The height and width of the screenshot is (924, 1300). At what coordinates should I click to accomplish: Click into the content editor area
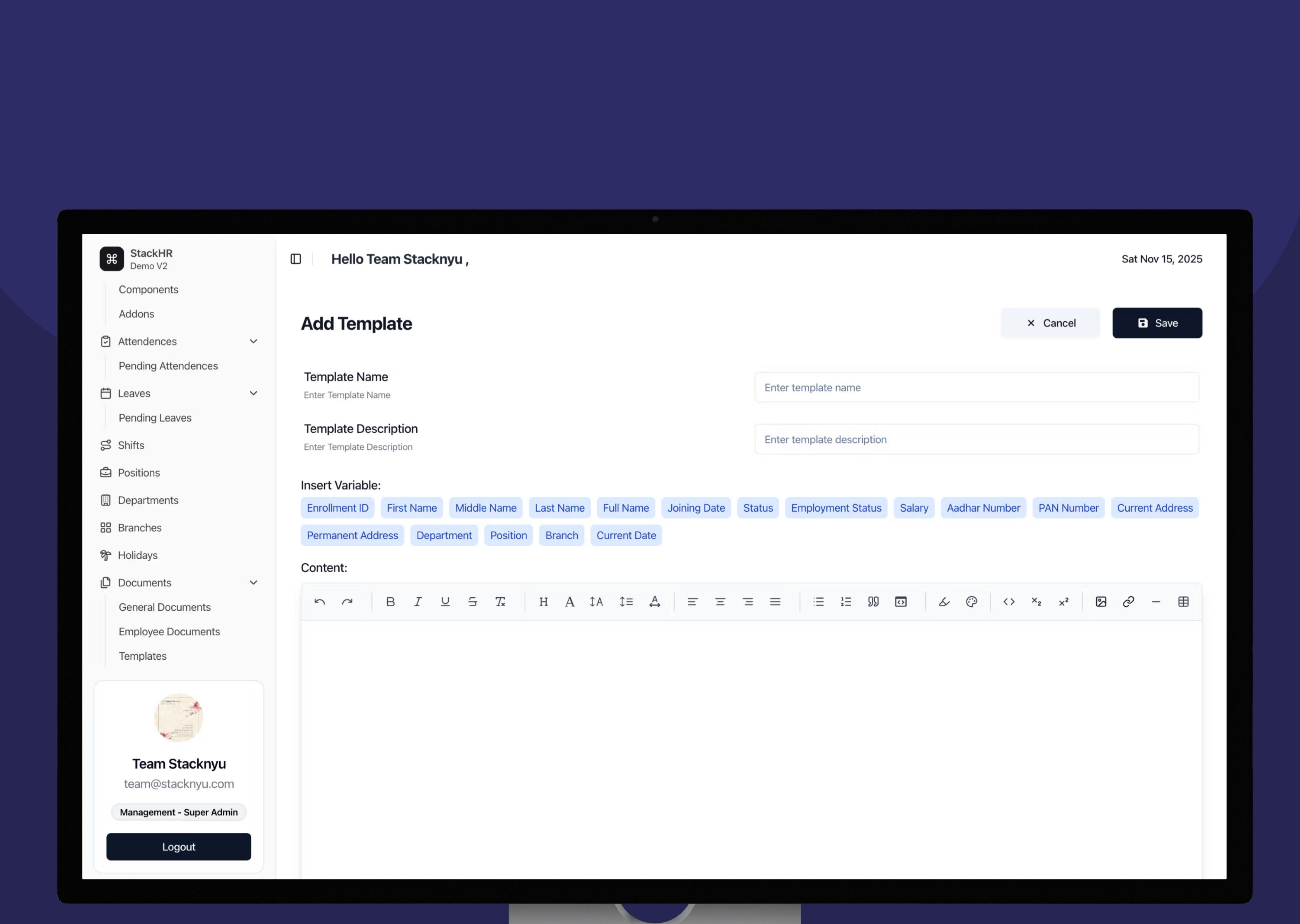tap(751, 749)
